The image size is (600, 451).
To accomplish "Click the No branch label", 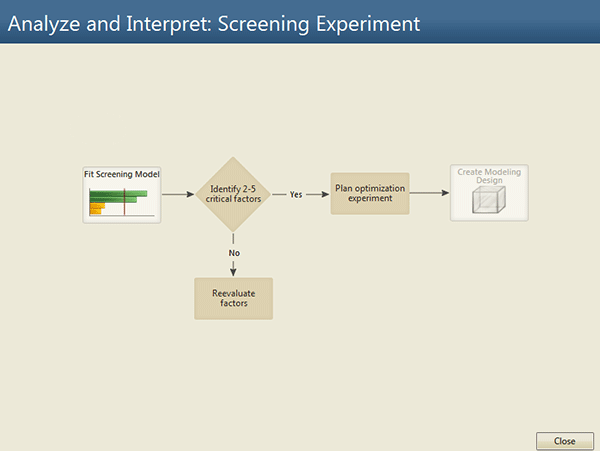I will pos(234,253).
